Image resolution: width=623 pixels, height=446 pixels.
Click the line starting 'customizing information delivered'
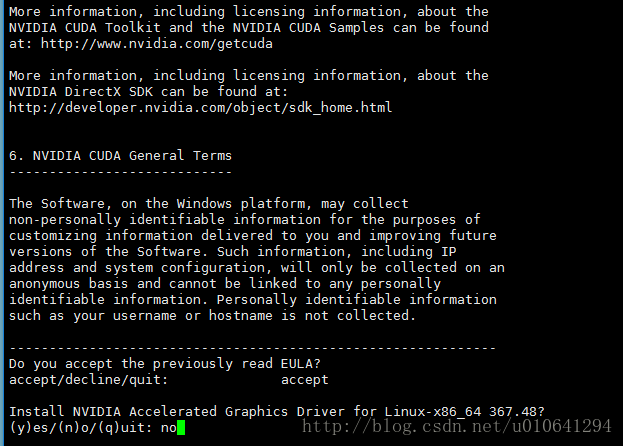point(253,236)
